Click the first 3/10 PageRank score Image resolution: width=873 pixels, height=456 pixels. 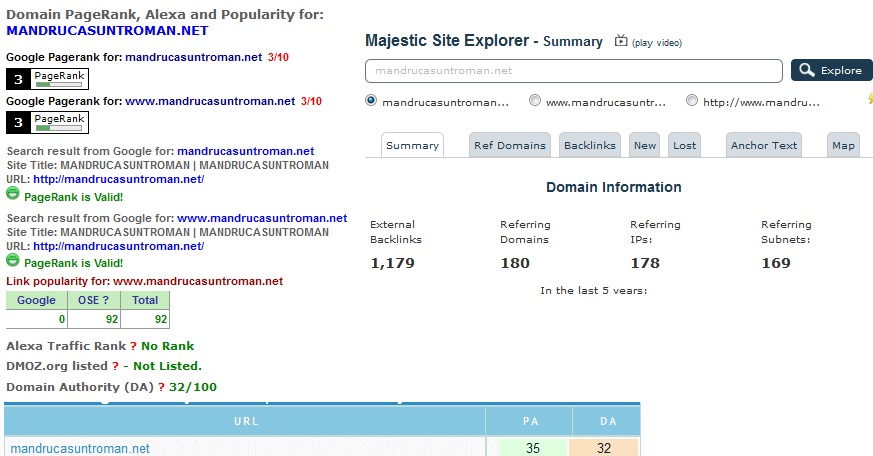point(278,57)
